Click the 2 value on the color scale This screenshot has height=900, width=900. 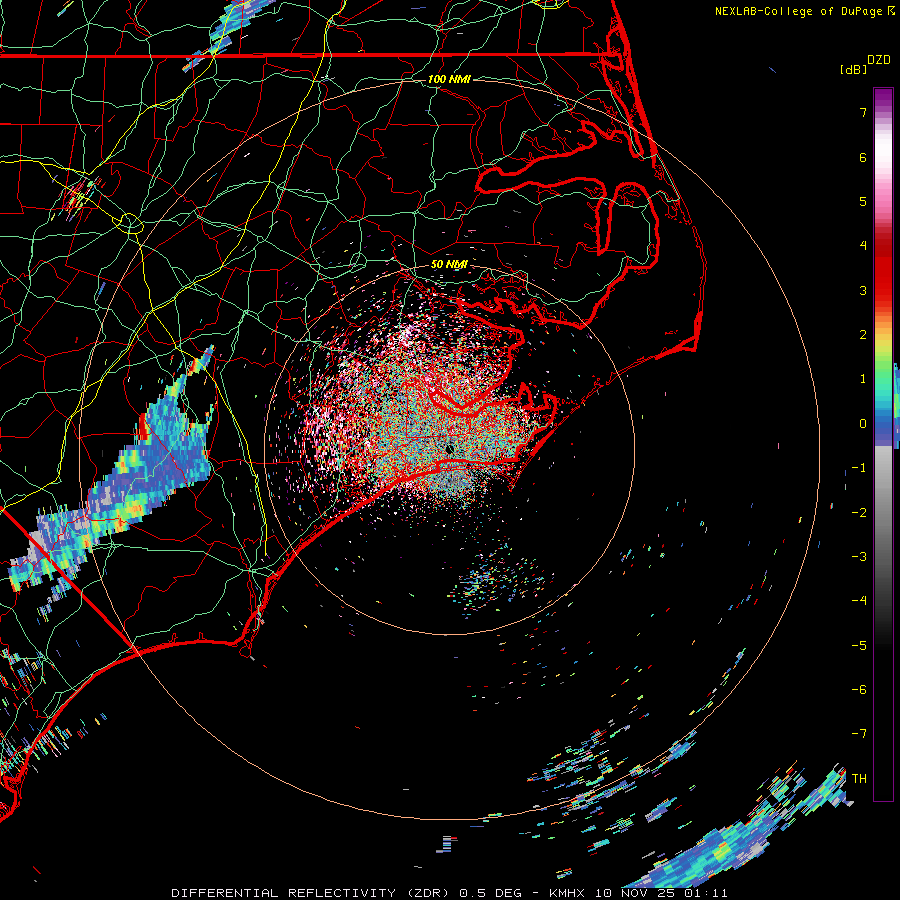point(863,335)
